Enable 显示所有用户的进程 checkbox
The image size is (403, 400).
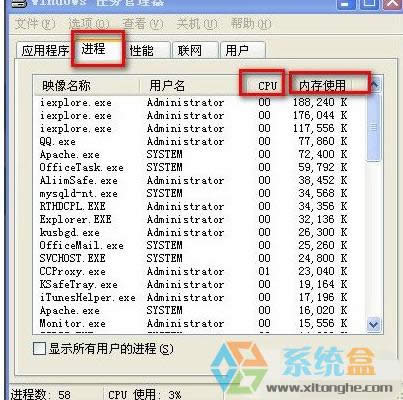(x=40, y=349)
